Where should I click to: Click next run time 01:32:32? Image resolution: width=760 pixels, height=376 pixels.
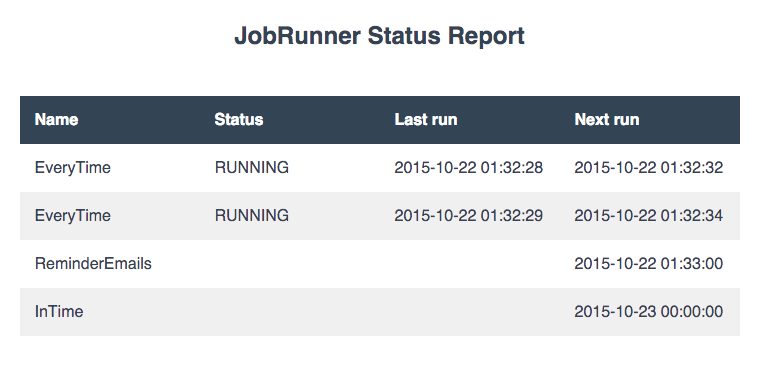(x=649, y=168)
